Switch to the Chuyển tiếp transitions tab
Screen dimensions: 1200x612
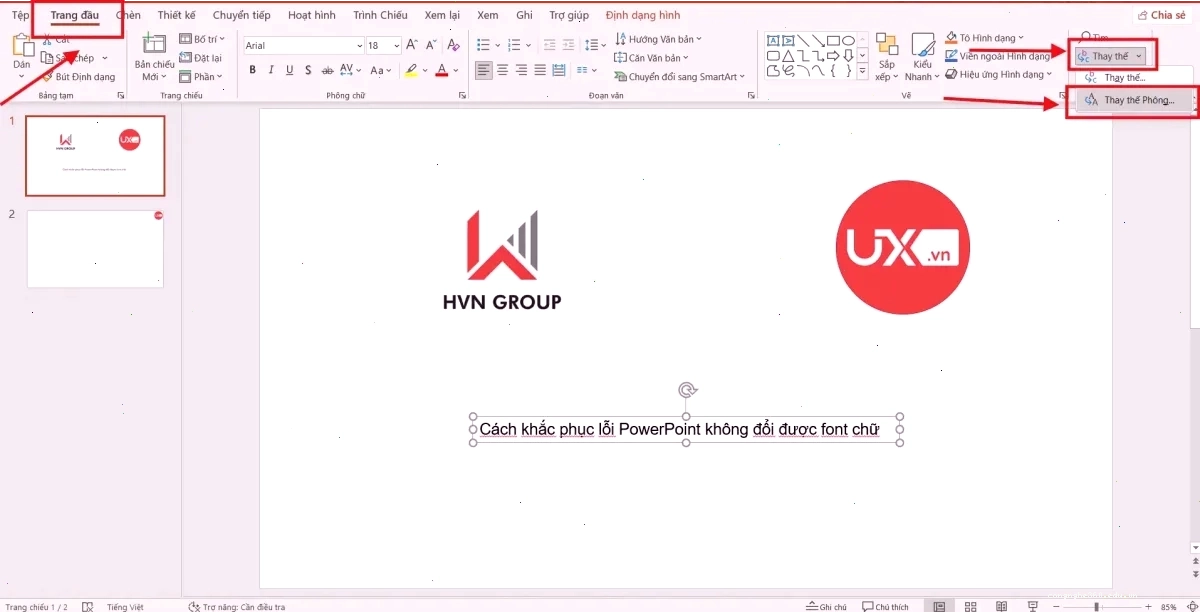pyautogui.click(x=241, y=15)
